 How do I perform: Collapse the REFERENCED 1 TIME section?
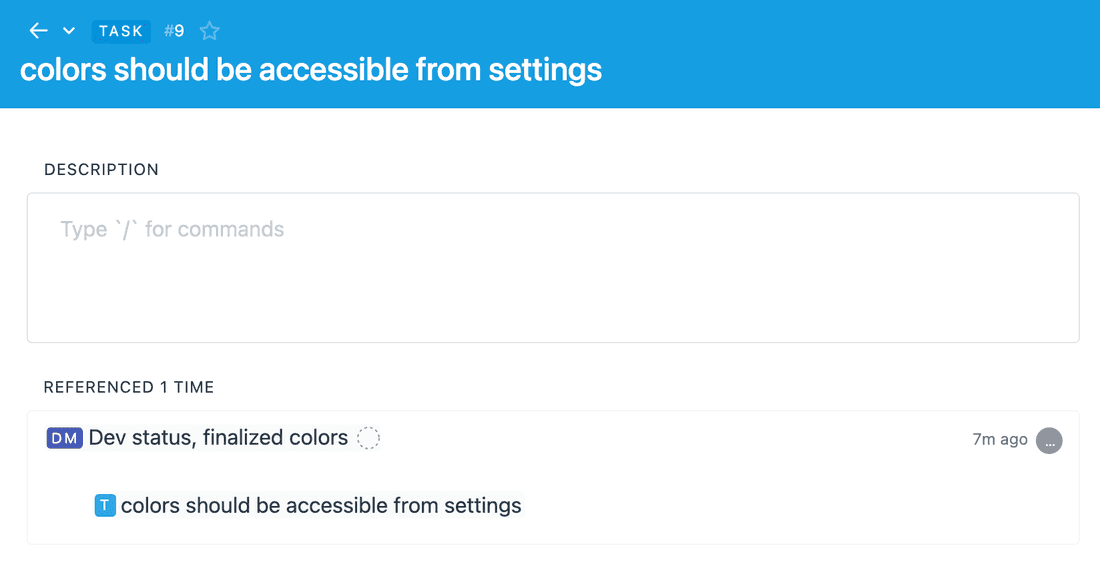point(129,387)
